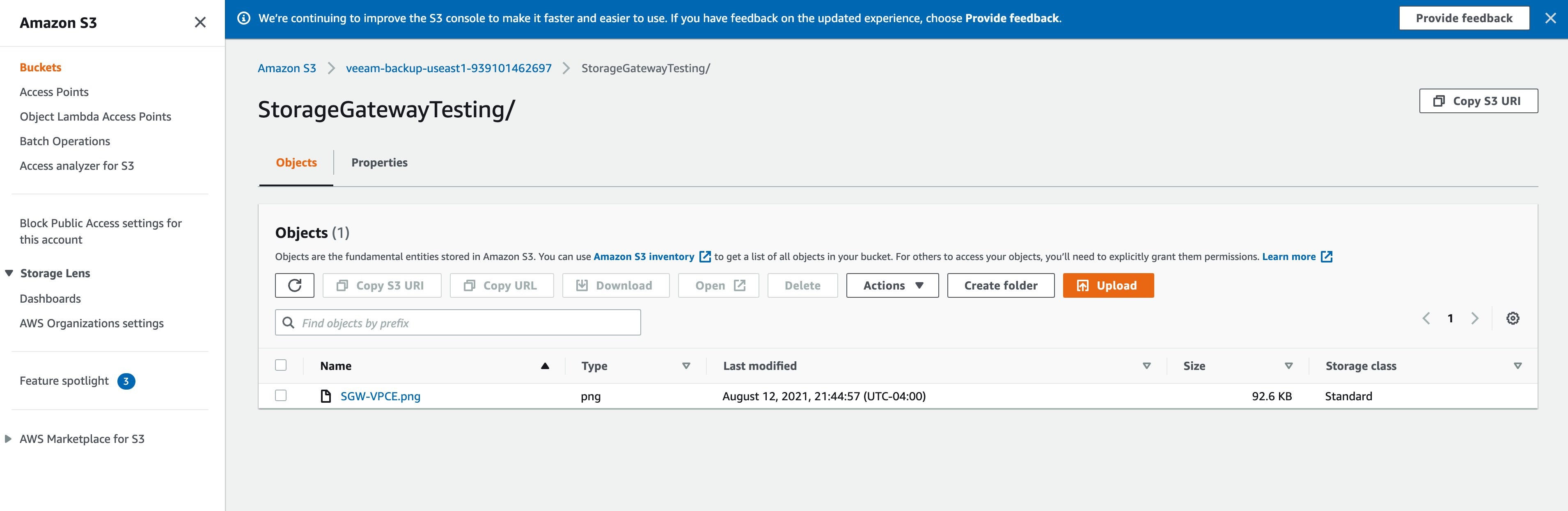Click the external link icon after Amazon S3 inventory

705,257
